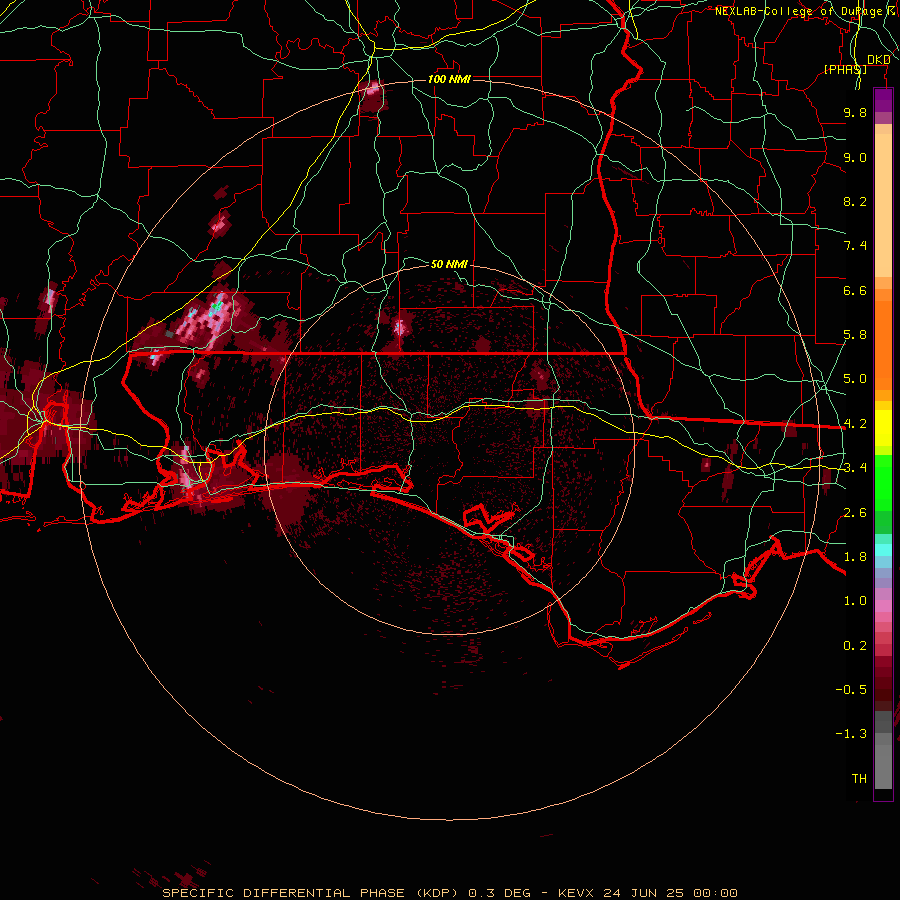Click the yellow segment of the color bar

pos(883,428)
